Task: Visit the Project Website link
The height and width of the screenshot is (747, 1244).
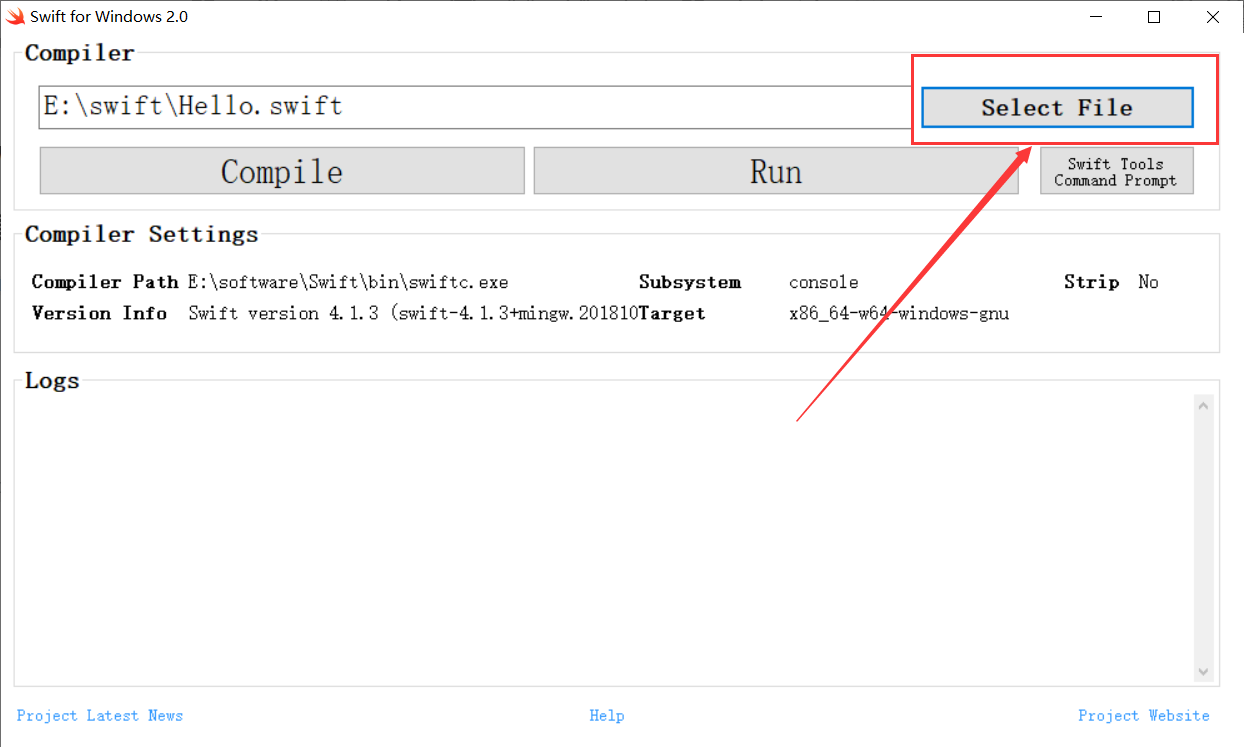Action: pos(1144,715)
